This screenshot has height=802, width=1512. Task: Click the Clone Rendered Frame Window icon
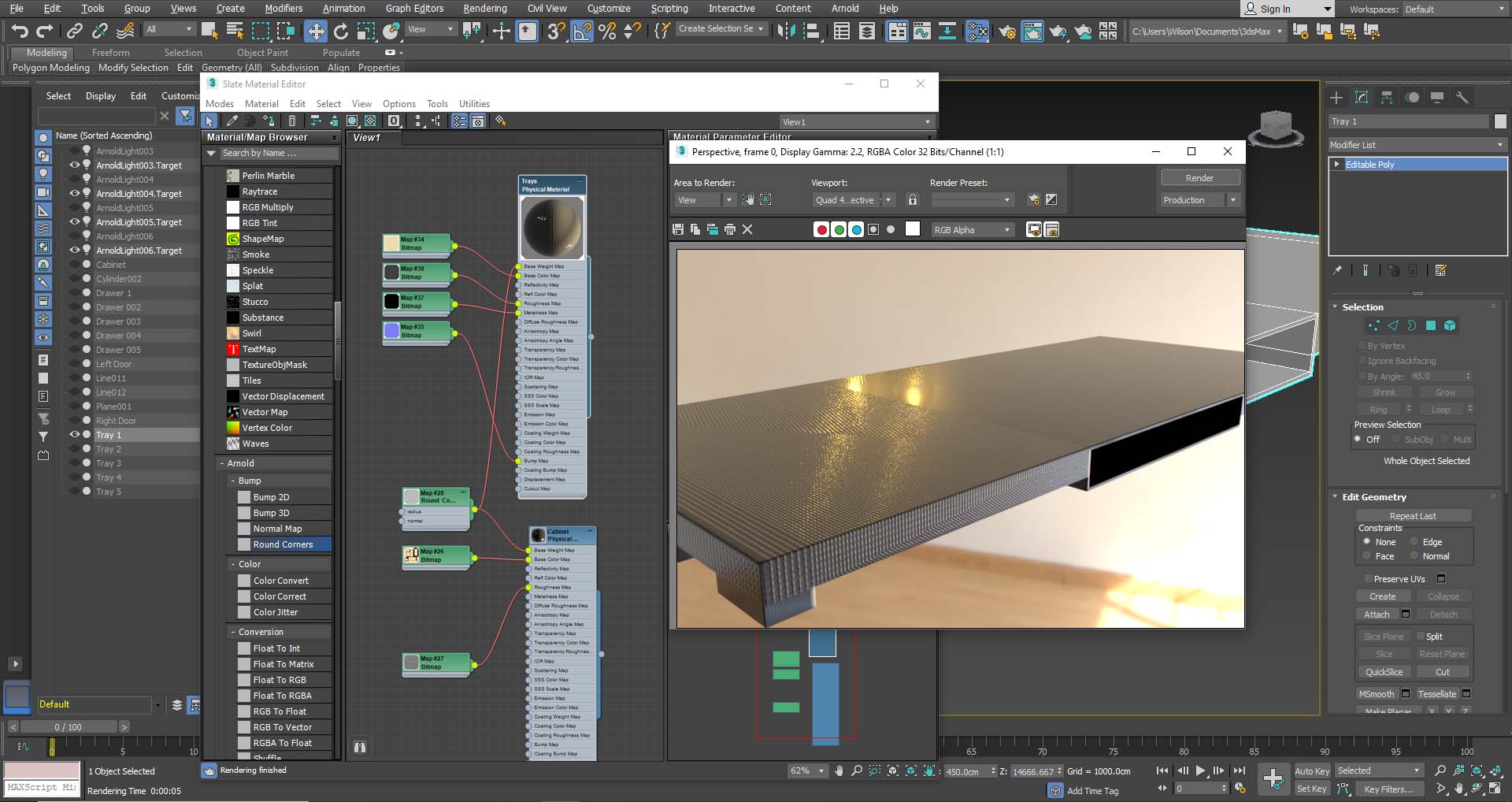click(713, 229)
